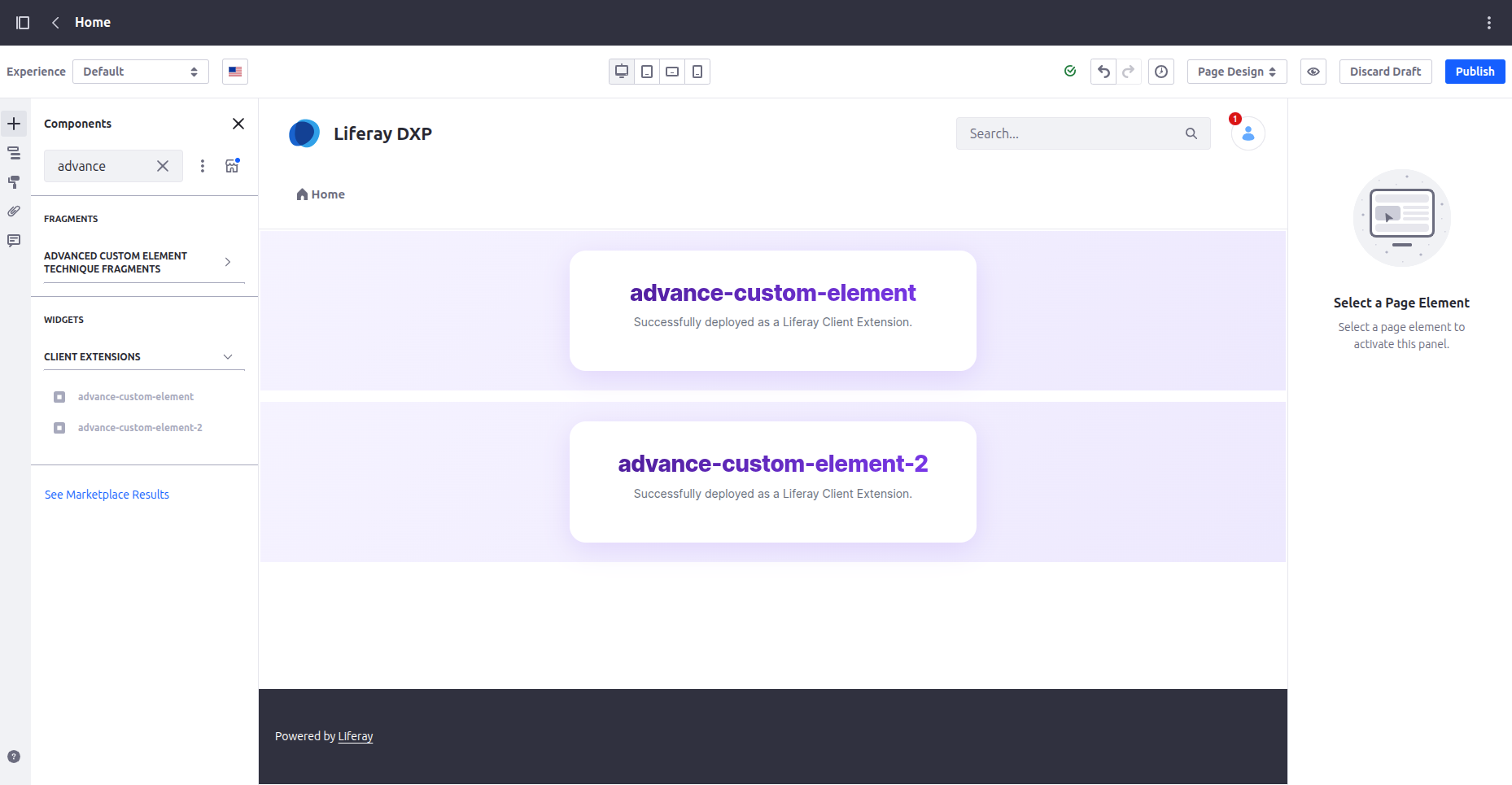Screen dimensions: 1512x785
Task: Click the notification badge on avatar
Action: point(1235,119)
